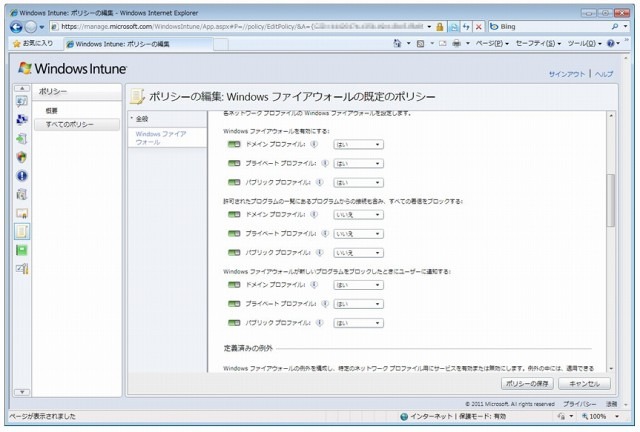The width and height of the screenshot is (640, 432).
Task: Click info icon beside パブリック プロファイル in notification section
Action: (x=320, y=323)
